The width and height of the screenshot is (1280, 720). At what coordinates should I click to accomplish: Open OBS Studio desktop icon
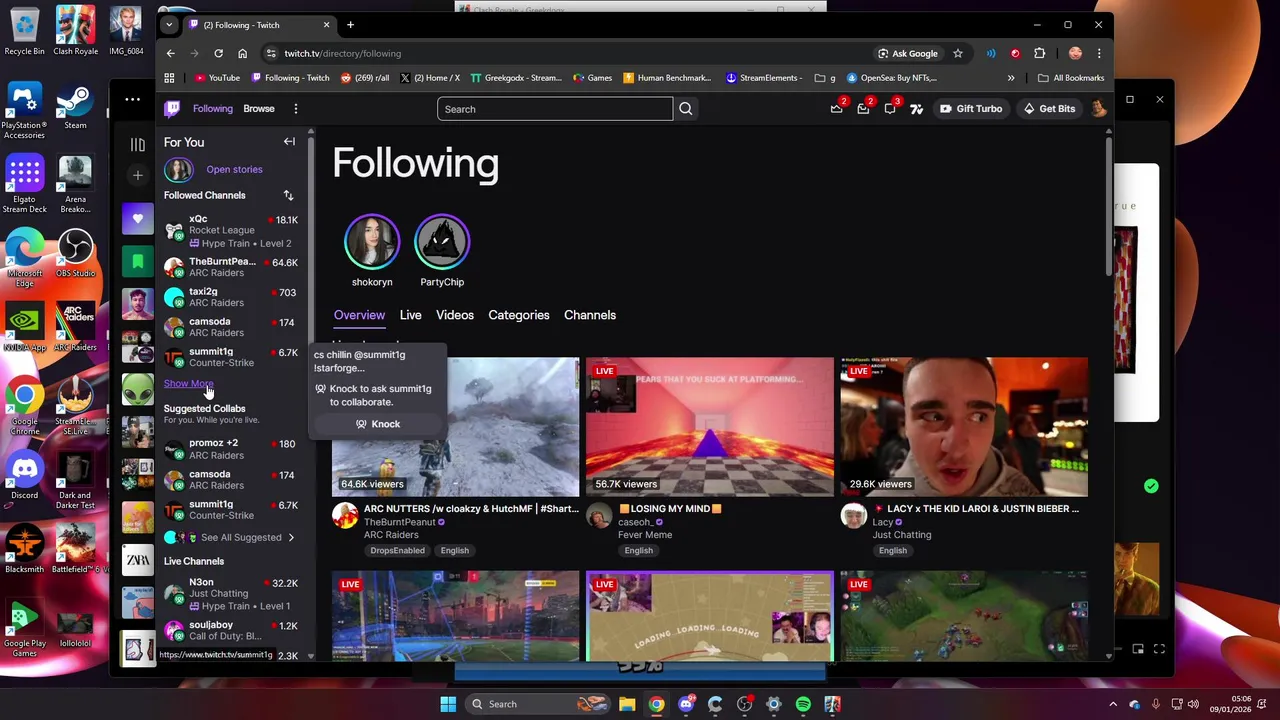[75, 254]
